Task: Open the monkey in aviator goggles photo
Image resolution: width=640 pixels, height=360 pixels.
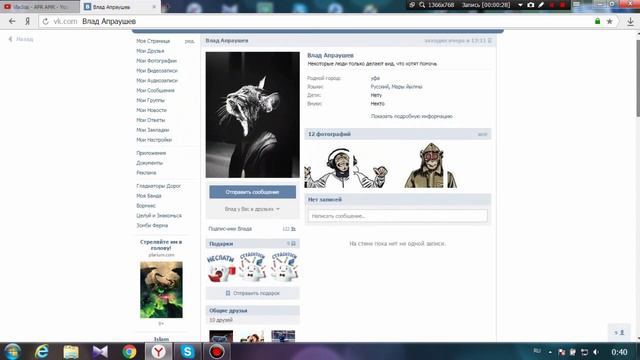Action: coord(430,165)
